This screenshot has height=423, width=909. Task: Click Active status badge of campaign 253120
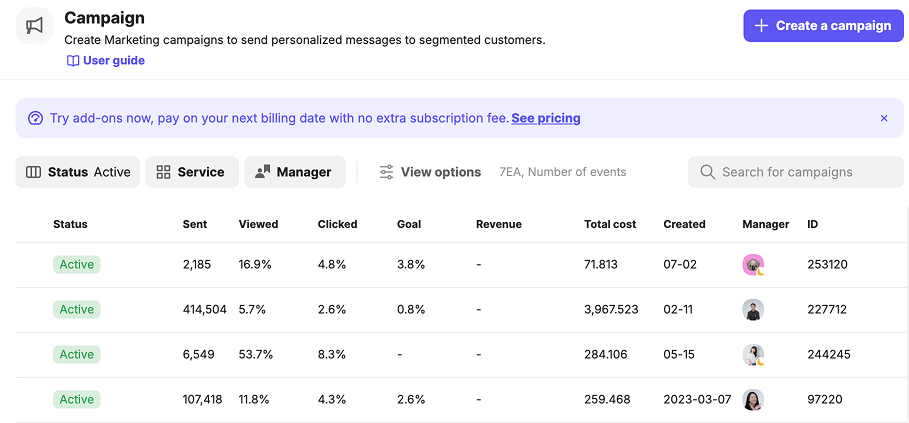pos(77,265)
